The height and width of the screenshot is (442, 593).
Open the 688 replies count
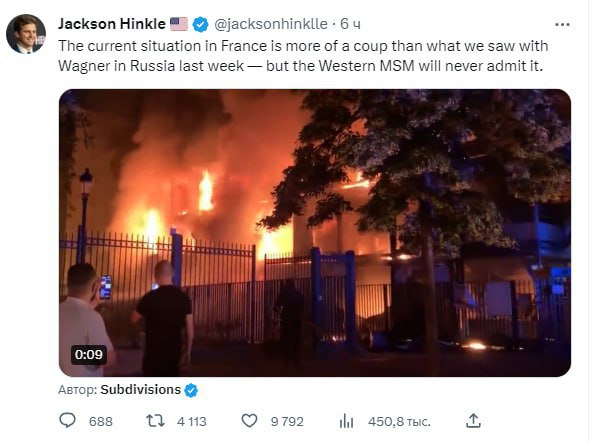(x=101, y=422)
